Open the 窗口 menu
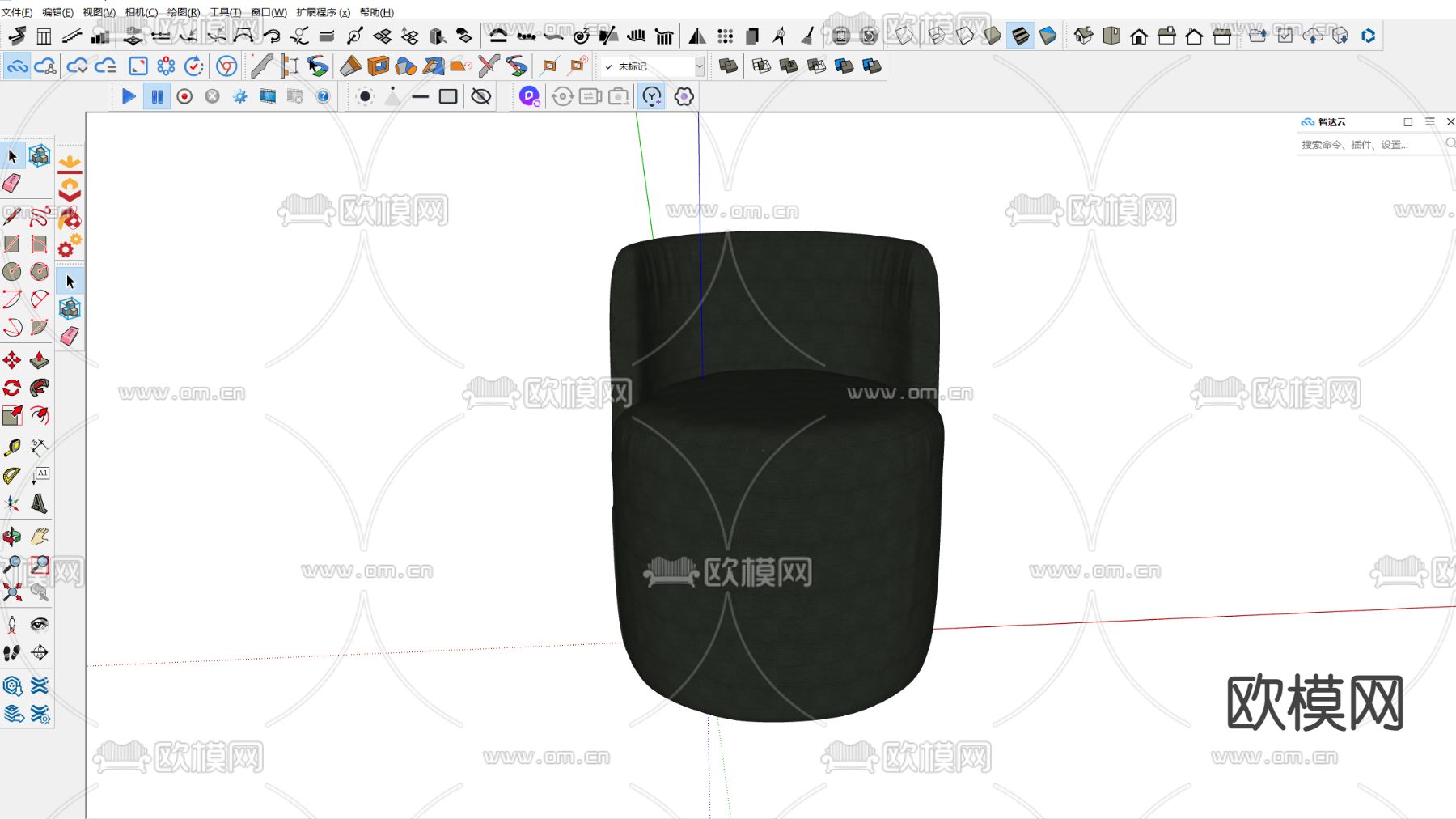The height and width of the screenshot is (819, 1456). [x=271, y=13]
